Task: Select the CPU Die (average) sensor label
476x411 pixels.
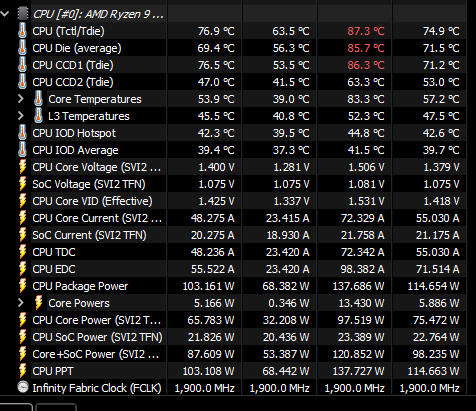Action: (77, 48)
